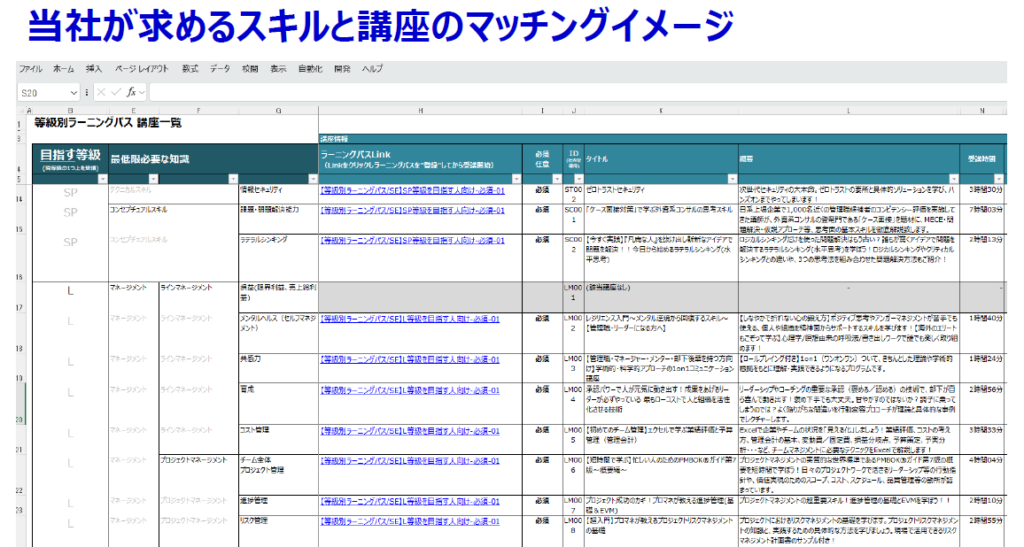Open the filter dropdown for 概要 column
Screen dimensions: 1024x547
point(953,179)
